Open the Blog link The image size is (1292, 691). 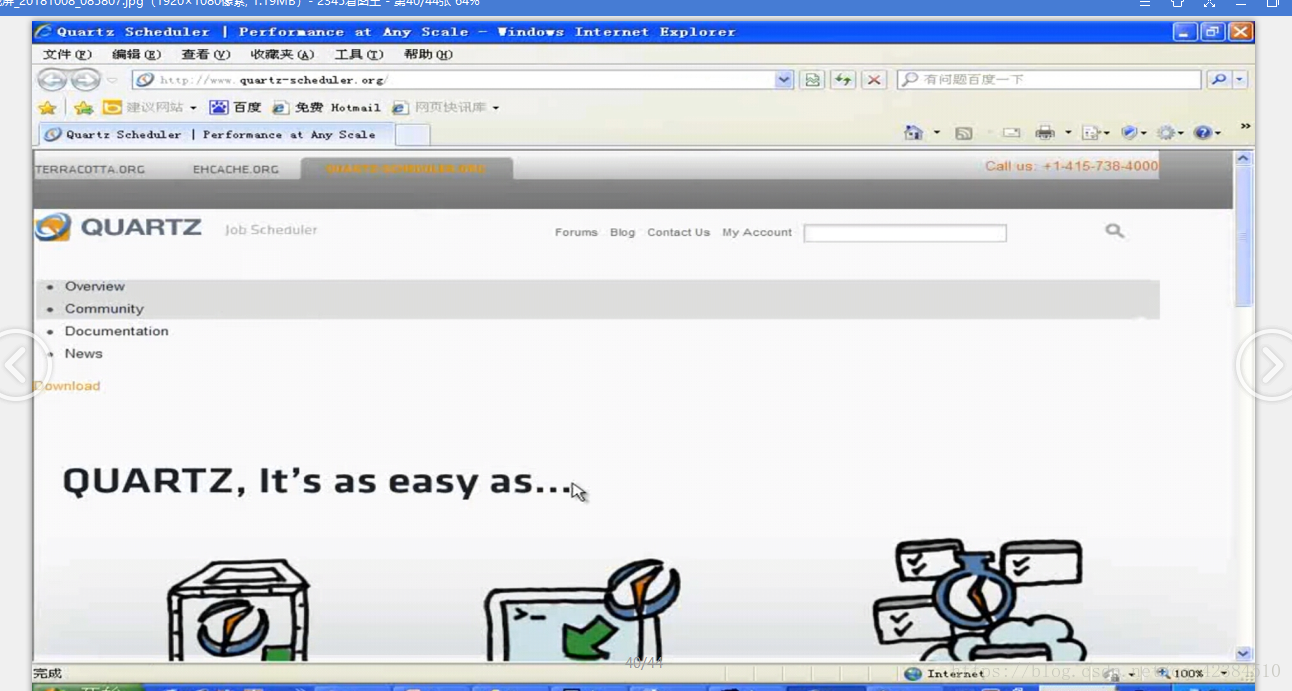tap(622, 232)
